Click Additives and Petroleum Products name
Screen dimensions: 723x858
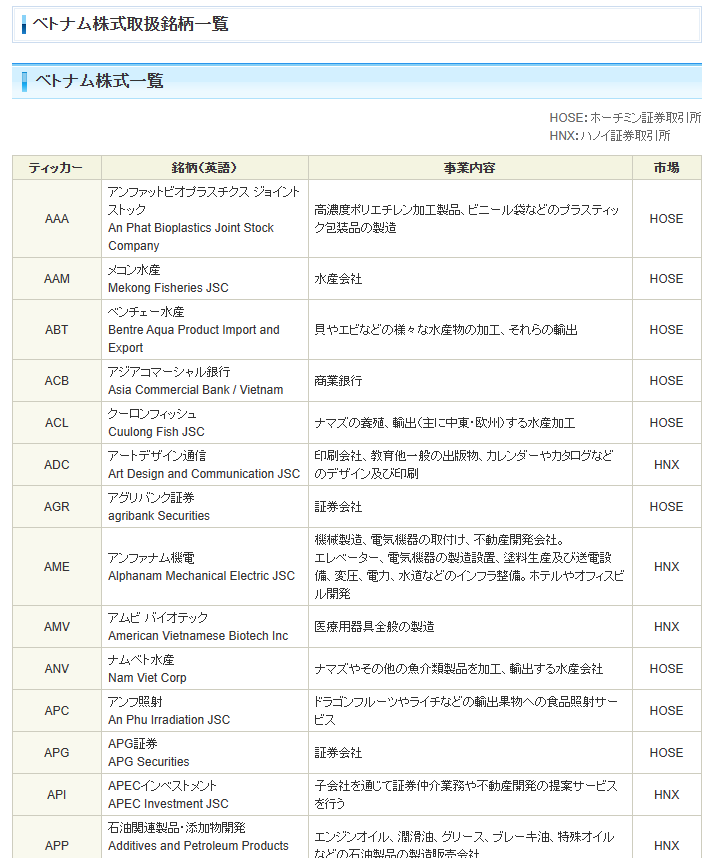pyautogui.click(x=198, y=846)
